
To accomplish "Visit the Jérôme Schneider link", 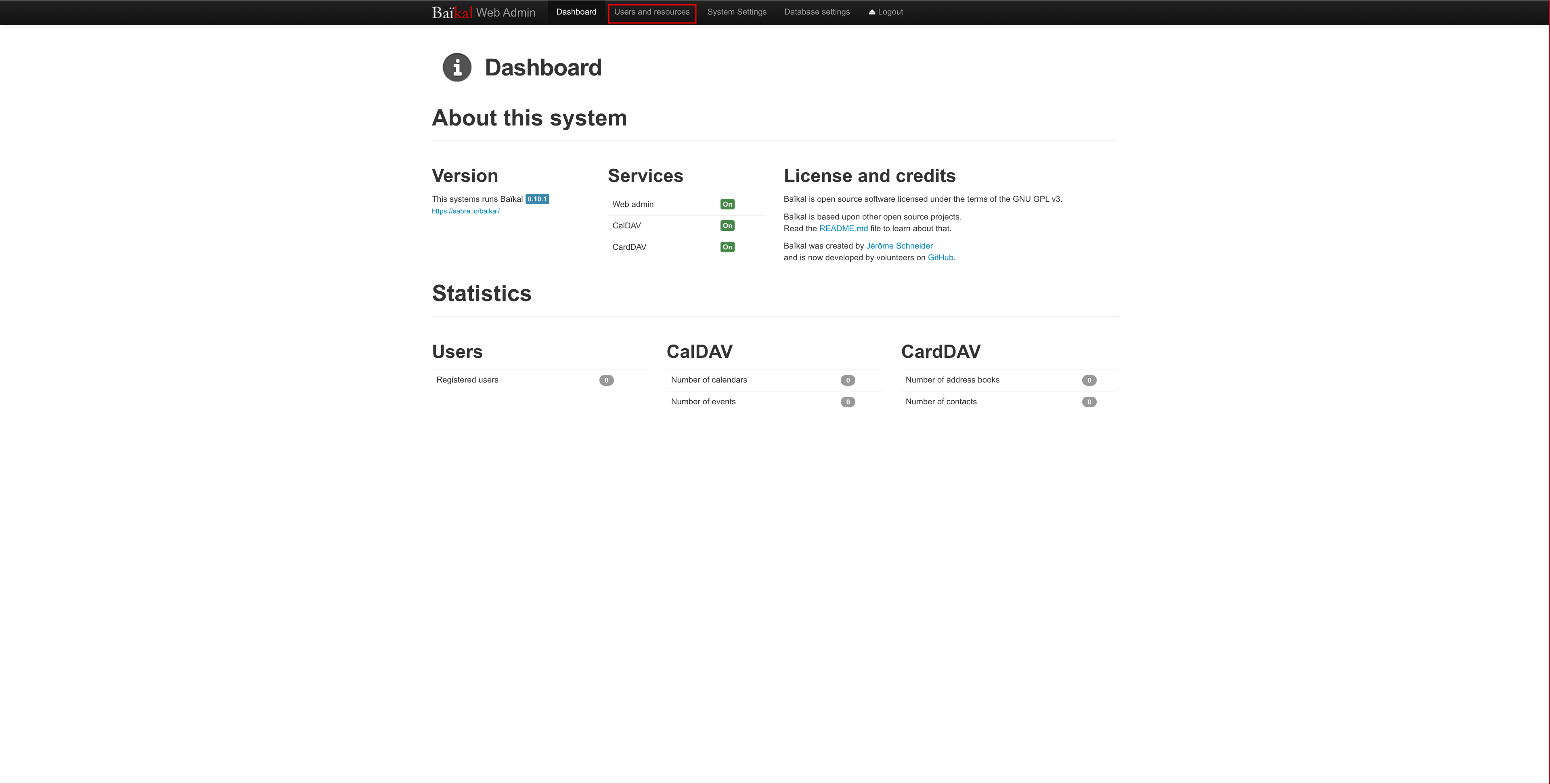I will coord(899,246).
